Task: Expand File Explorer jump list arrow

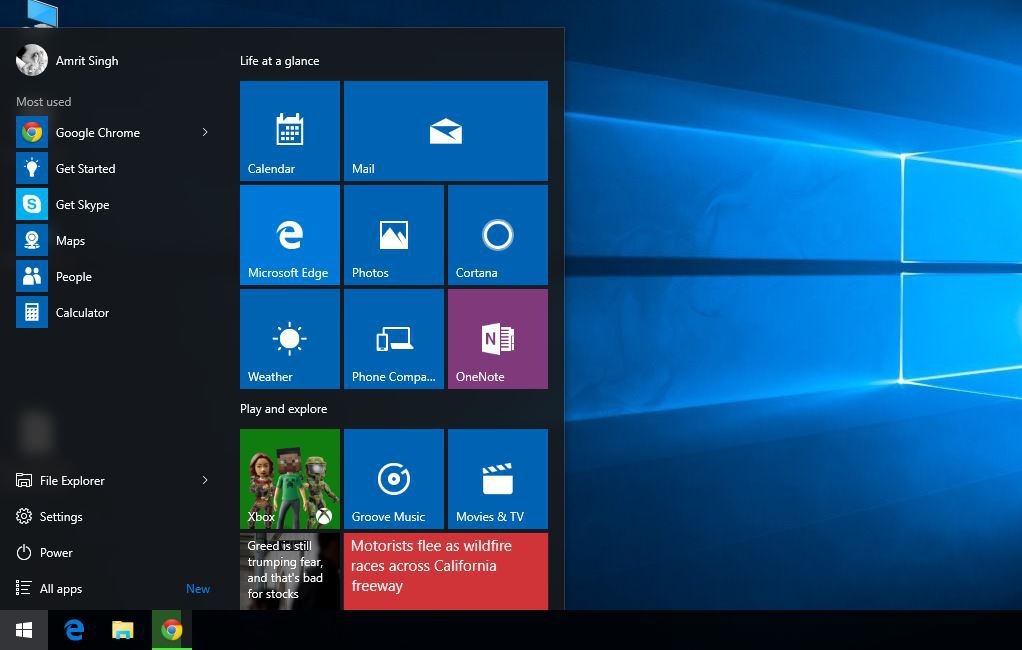Action: pos(205,480)
